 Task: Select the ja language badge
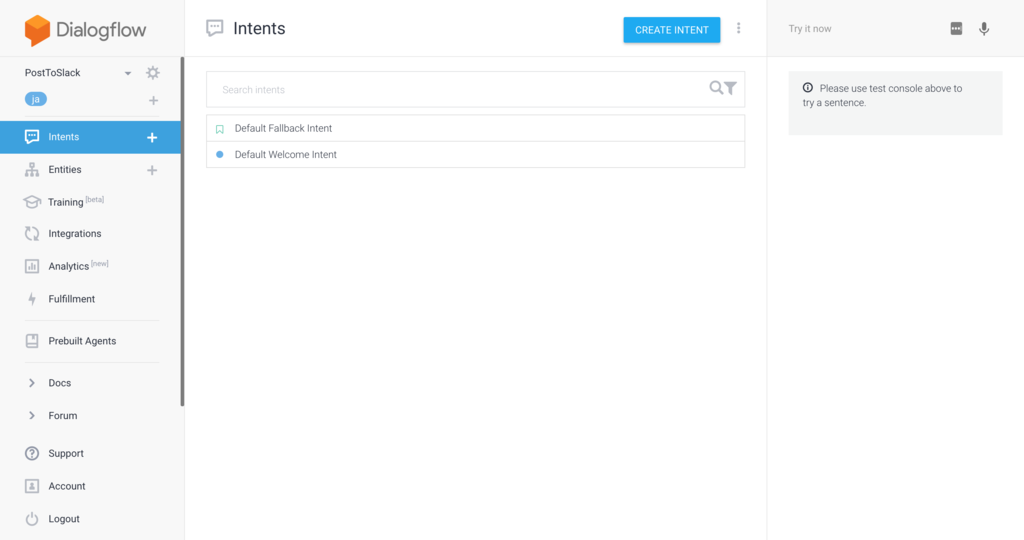pyautogui.click(x=36, y=99)
